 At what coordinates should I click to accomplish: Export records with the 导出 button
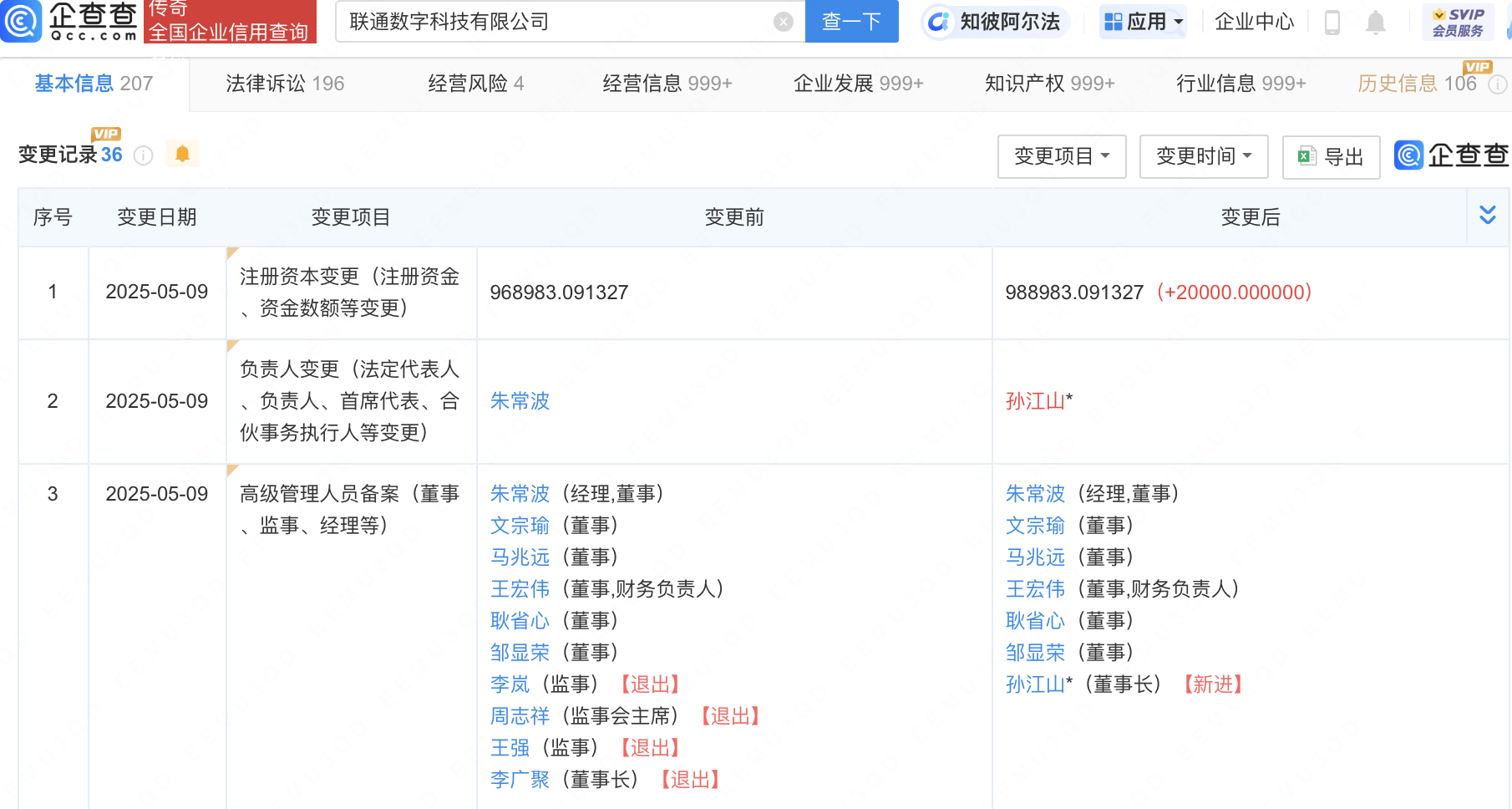tap(1331, 156)
